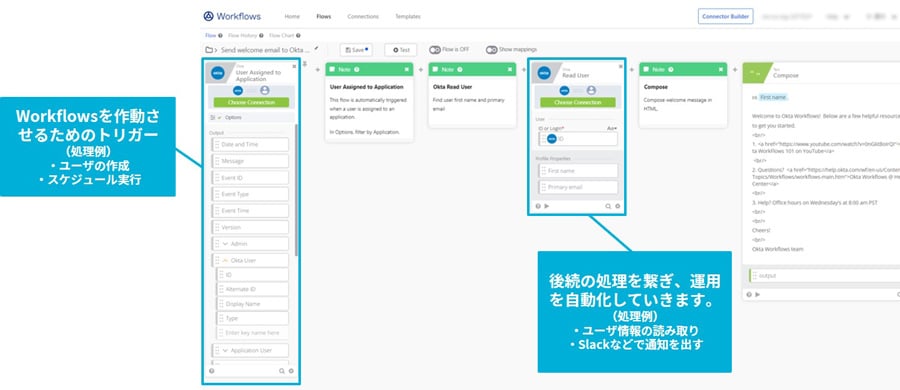Switch to the Flow History tab
This screenshot has width=900, height=390.
pos(243,36)
